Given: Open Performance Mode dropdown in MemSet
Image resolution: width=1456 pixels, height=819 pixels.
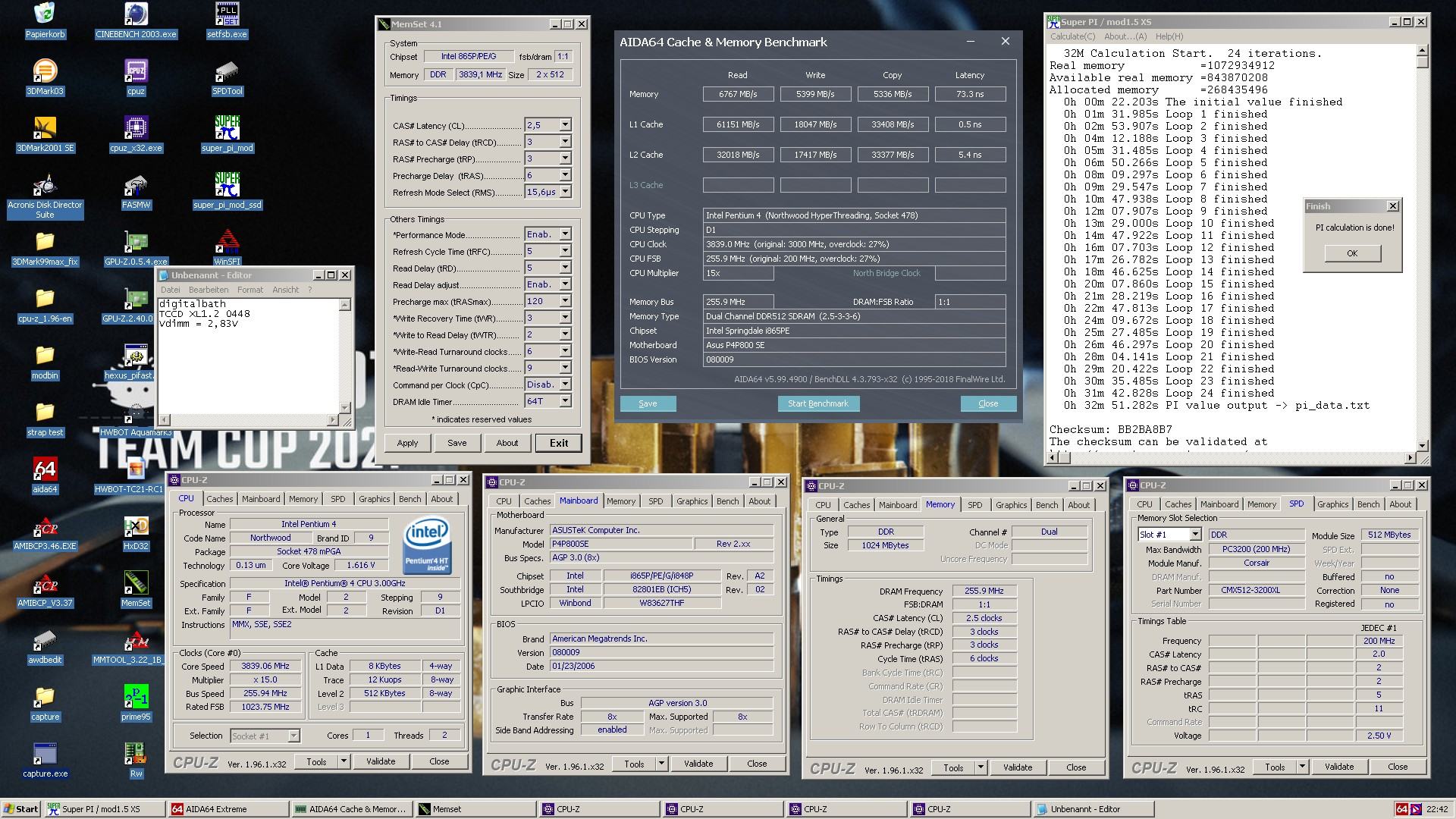Looking at the screenshot, I should click(565, 234).
